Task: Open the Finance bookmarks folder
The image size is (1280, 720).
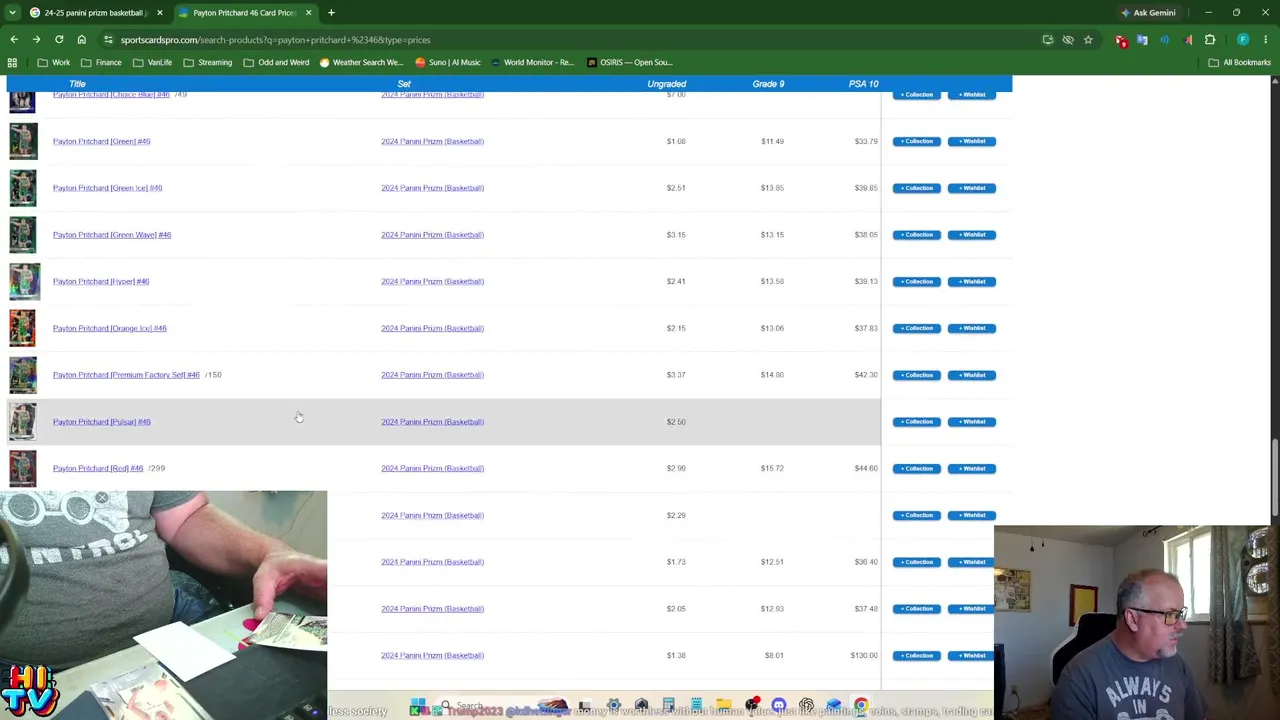Action: (x=101, y=62)
